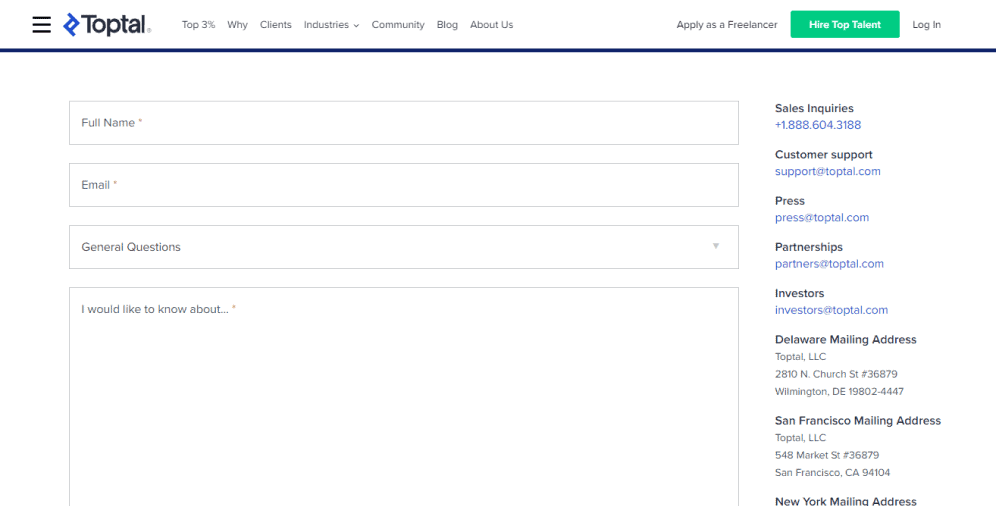Select the Press heading text
This screenshot has height=506, width=996.
point(790,201)
